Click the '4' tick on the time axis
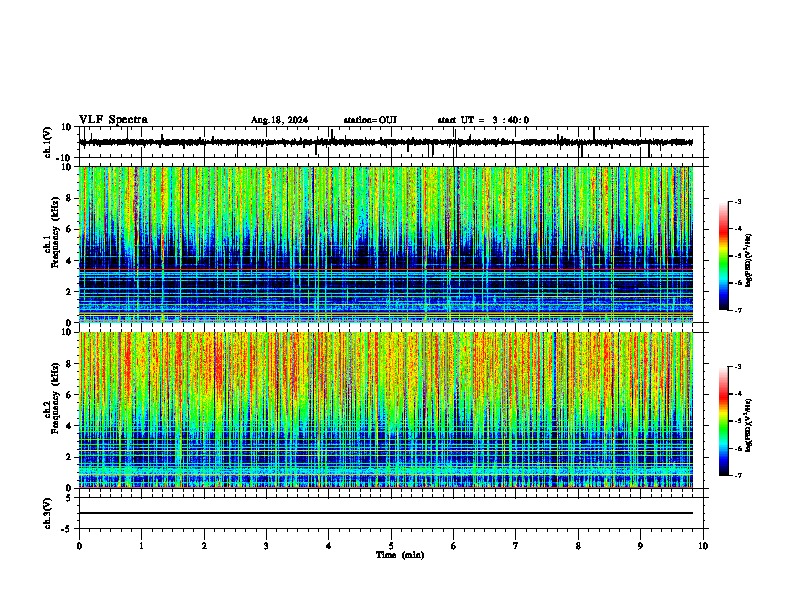The width and height of the screenshot is (792, 612). click(x=329, y=546)
